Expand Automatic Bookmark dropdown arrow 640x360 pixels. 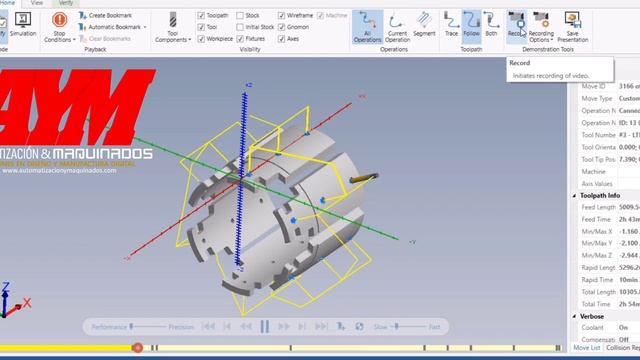(145, 27)
